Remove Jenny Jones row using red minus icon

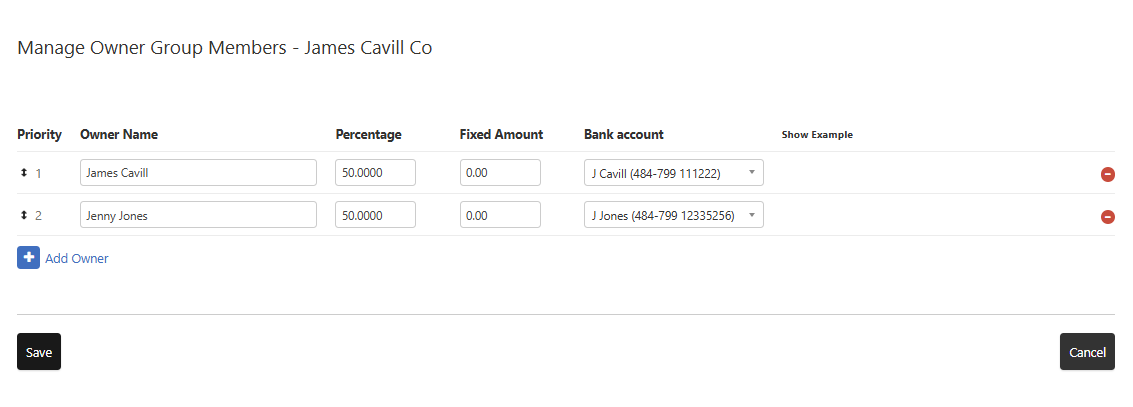1107,216
